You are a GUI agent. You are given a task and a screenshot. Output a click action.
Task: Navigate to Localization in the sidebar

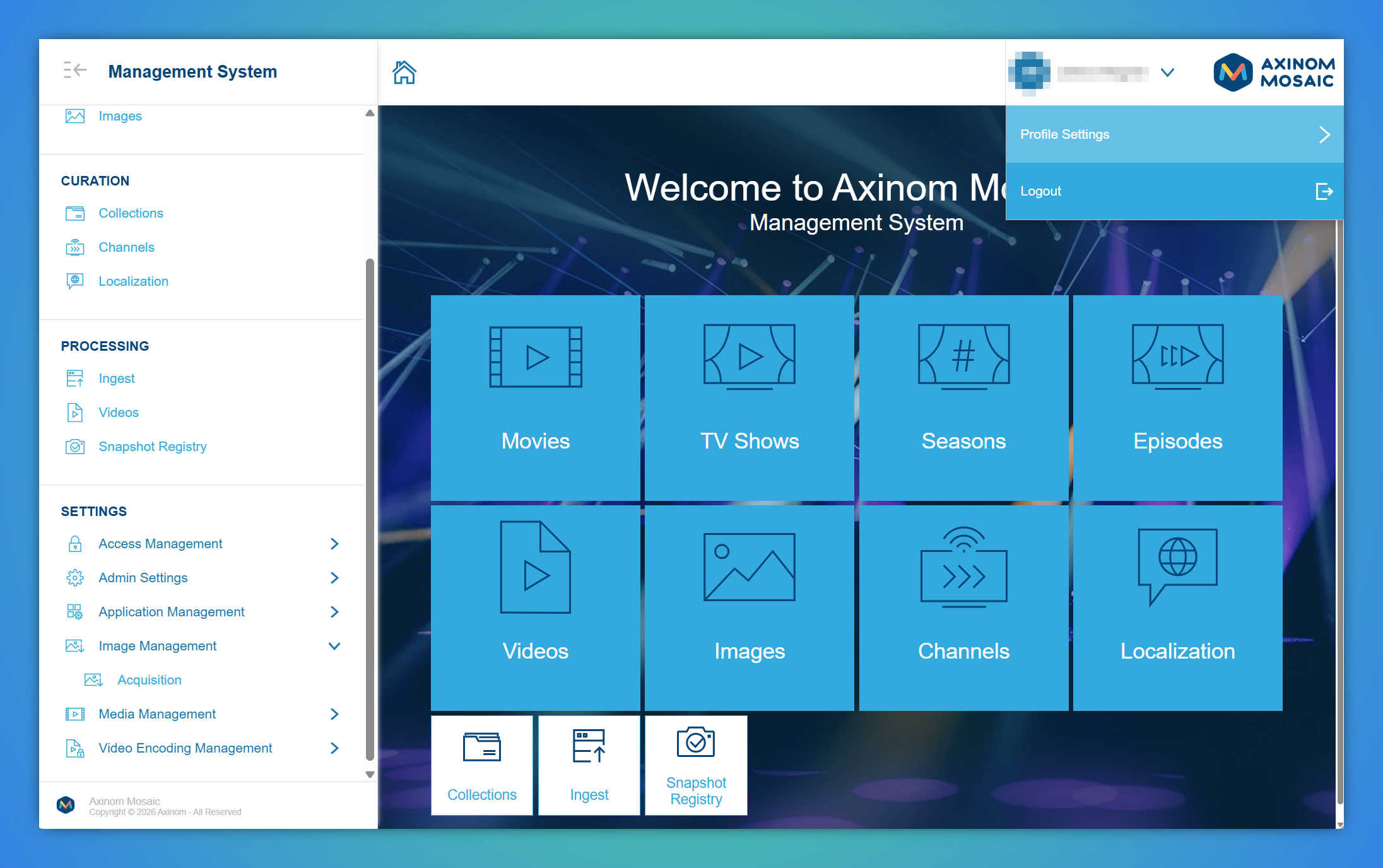(133, 281)
